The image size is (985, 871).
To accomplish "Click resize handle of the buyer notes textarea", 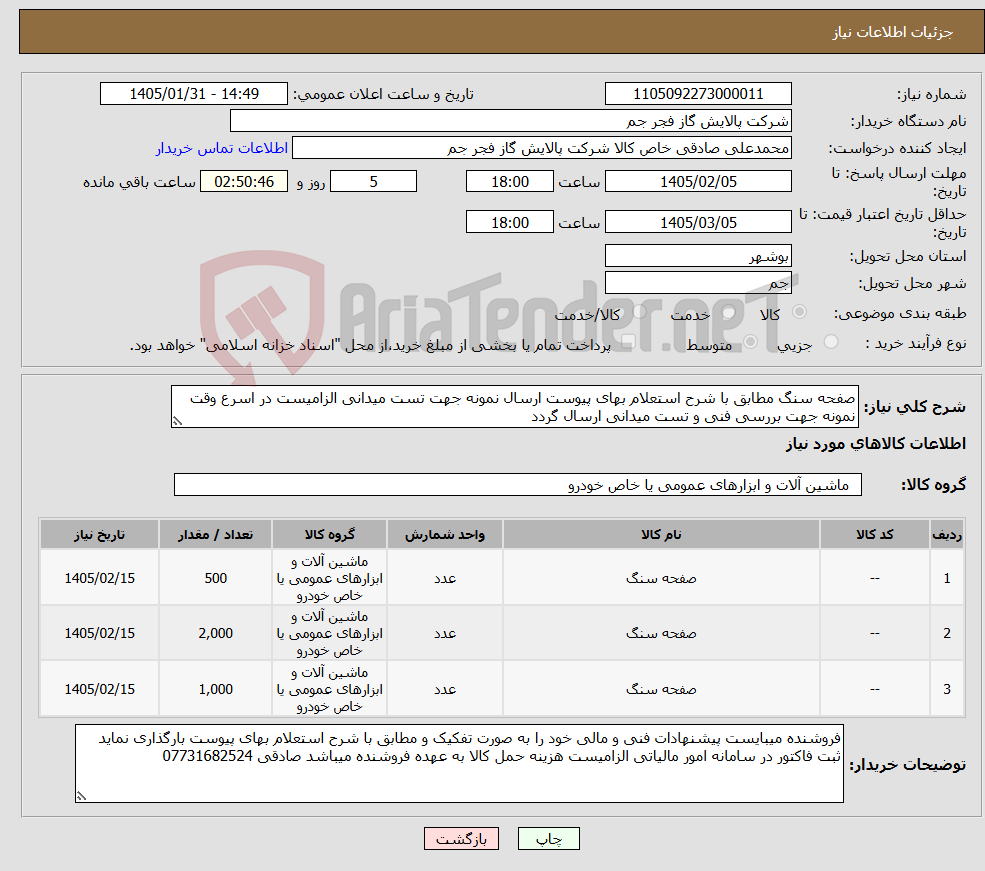I will point(81,796).
